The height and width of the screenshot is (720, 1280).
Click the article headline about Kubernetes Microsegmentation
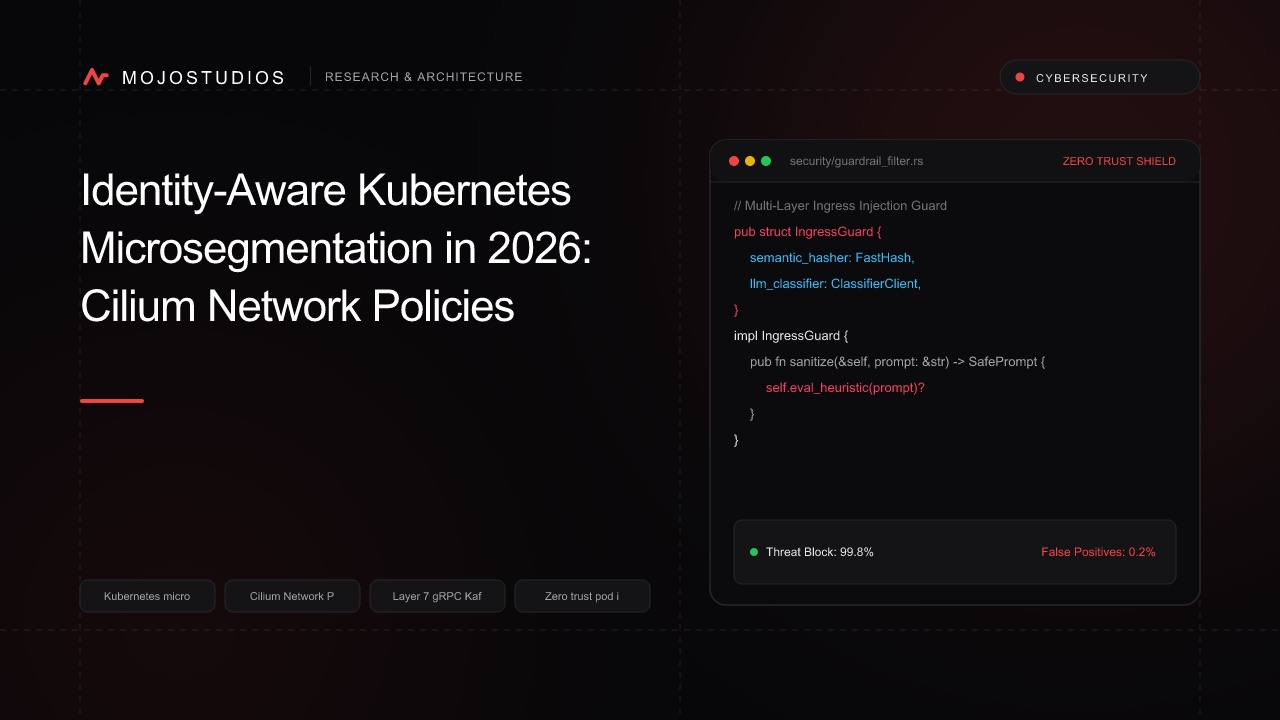pos(337,249)
